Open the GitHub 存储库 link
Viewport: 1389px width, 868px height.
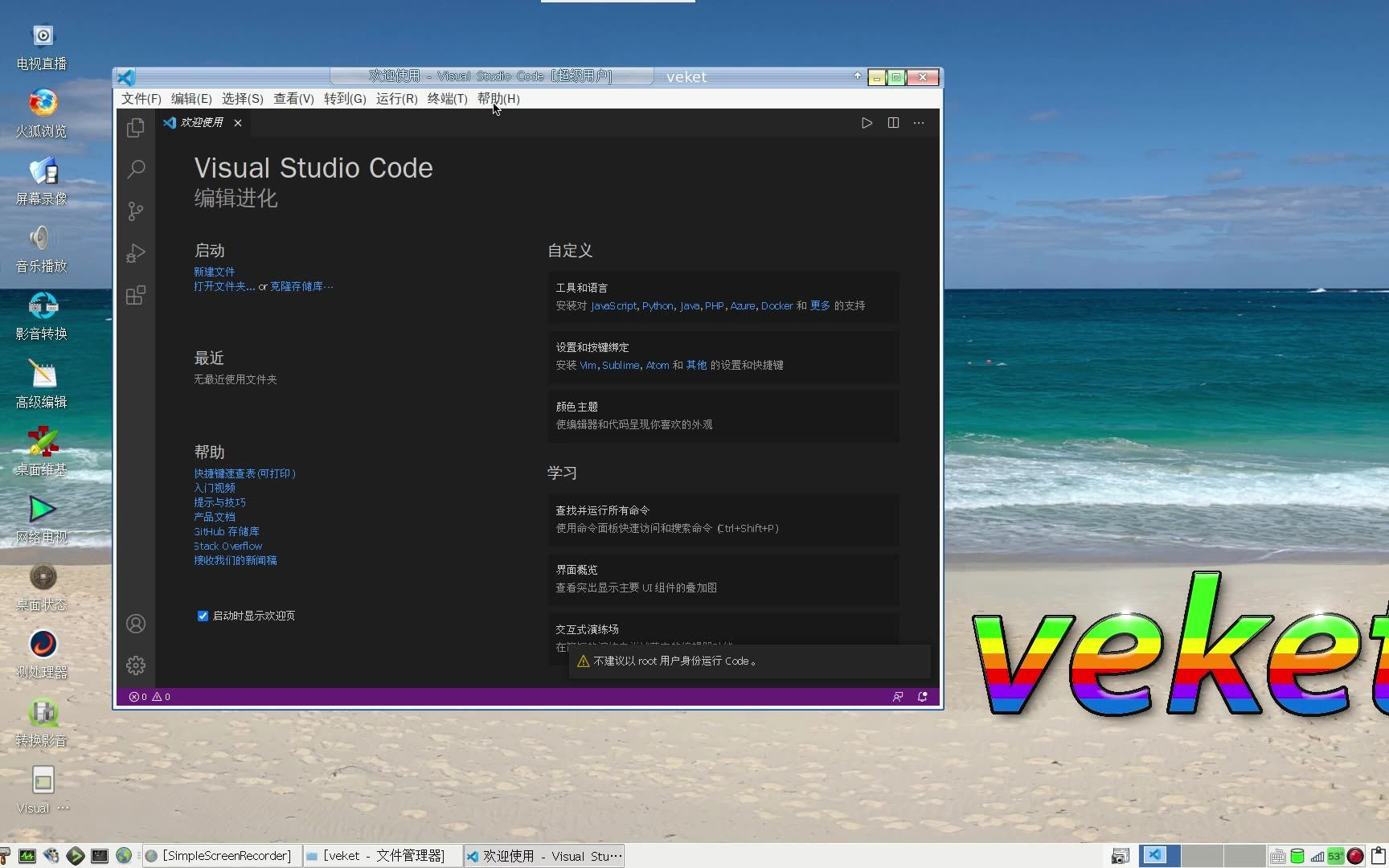click(x=227, y=531)
